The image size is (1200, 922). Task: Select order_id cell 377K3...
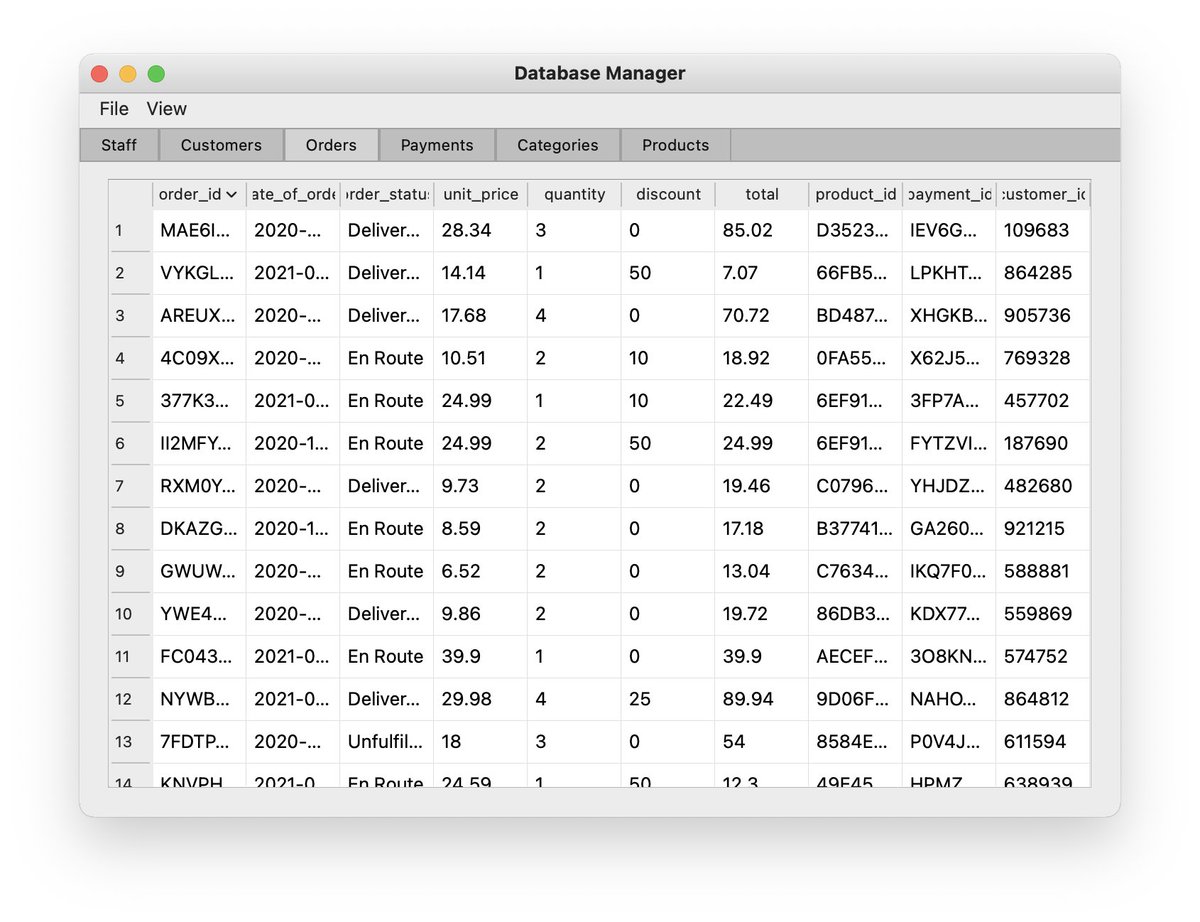(x=199, y=401)
